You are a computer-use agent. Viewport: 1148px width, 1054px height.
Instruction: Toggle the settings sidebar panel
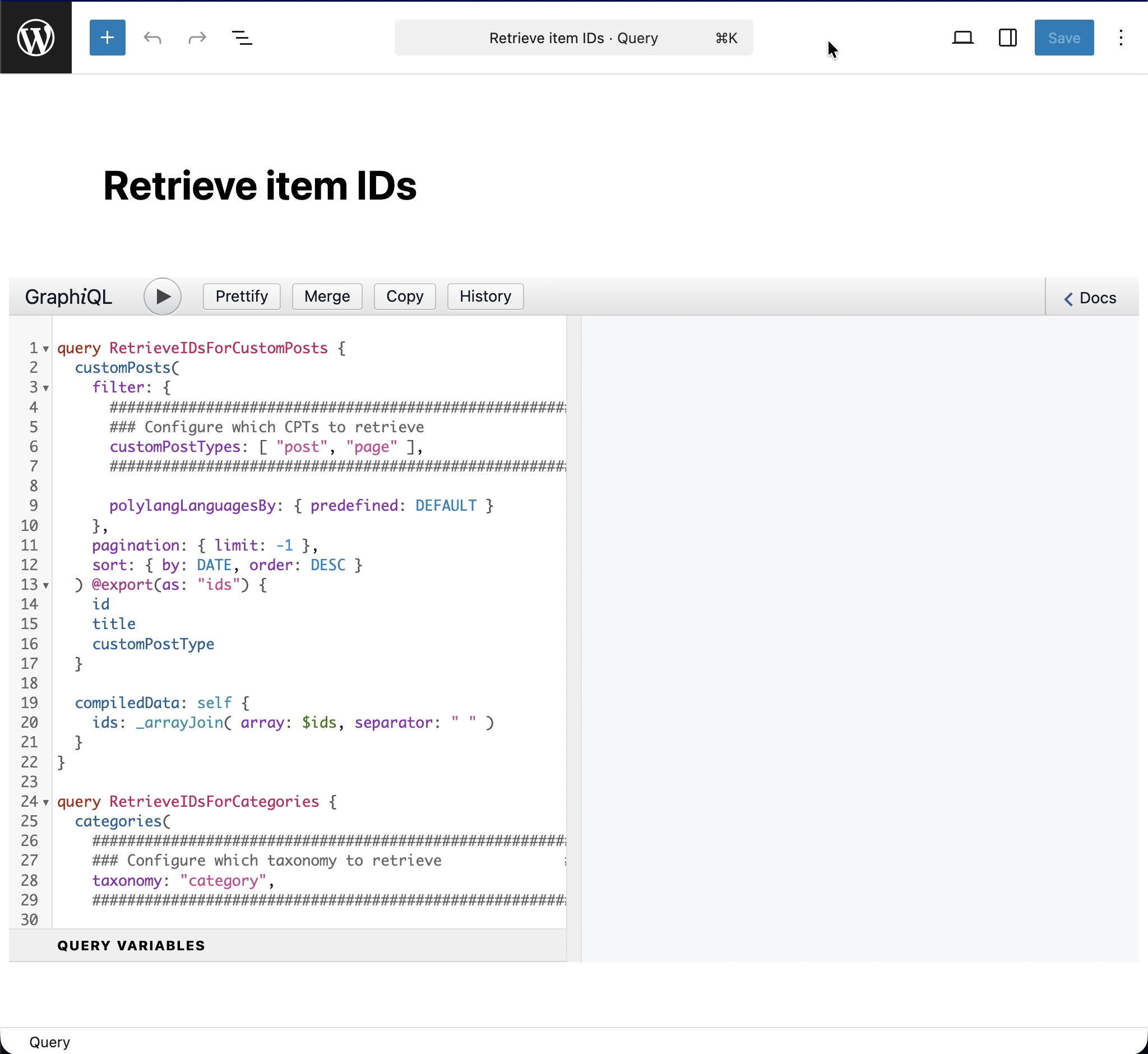click(1007, 38)
